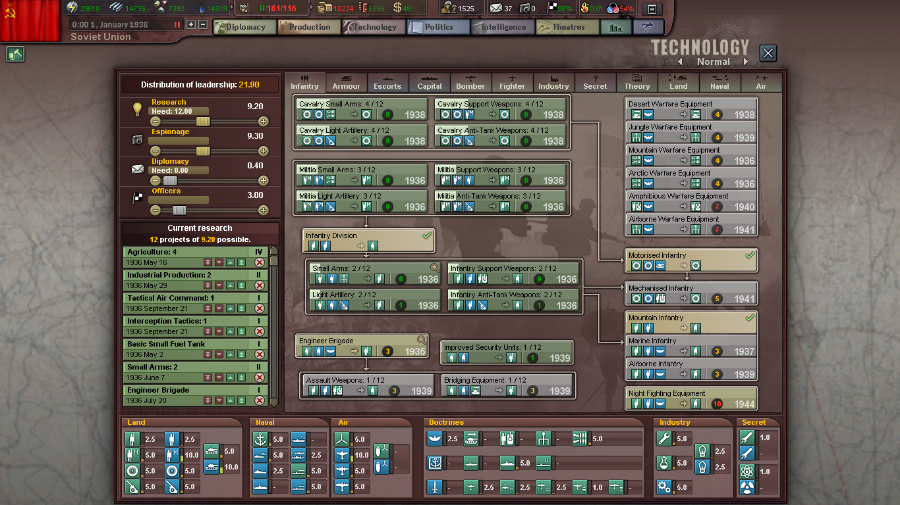
Task: Move Tactical Air Command: 1 up one slot
Action: [230, 308]
